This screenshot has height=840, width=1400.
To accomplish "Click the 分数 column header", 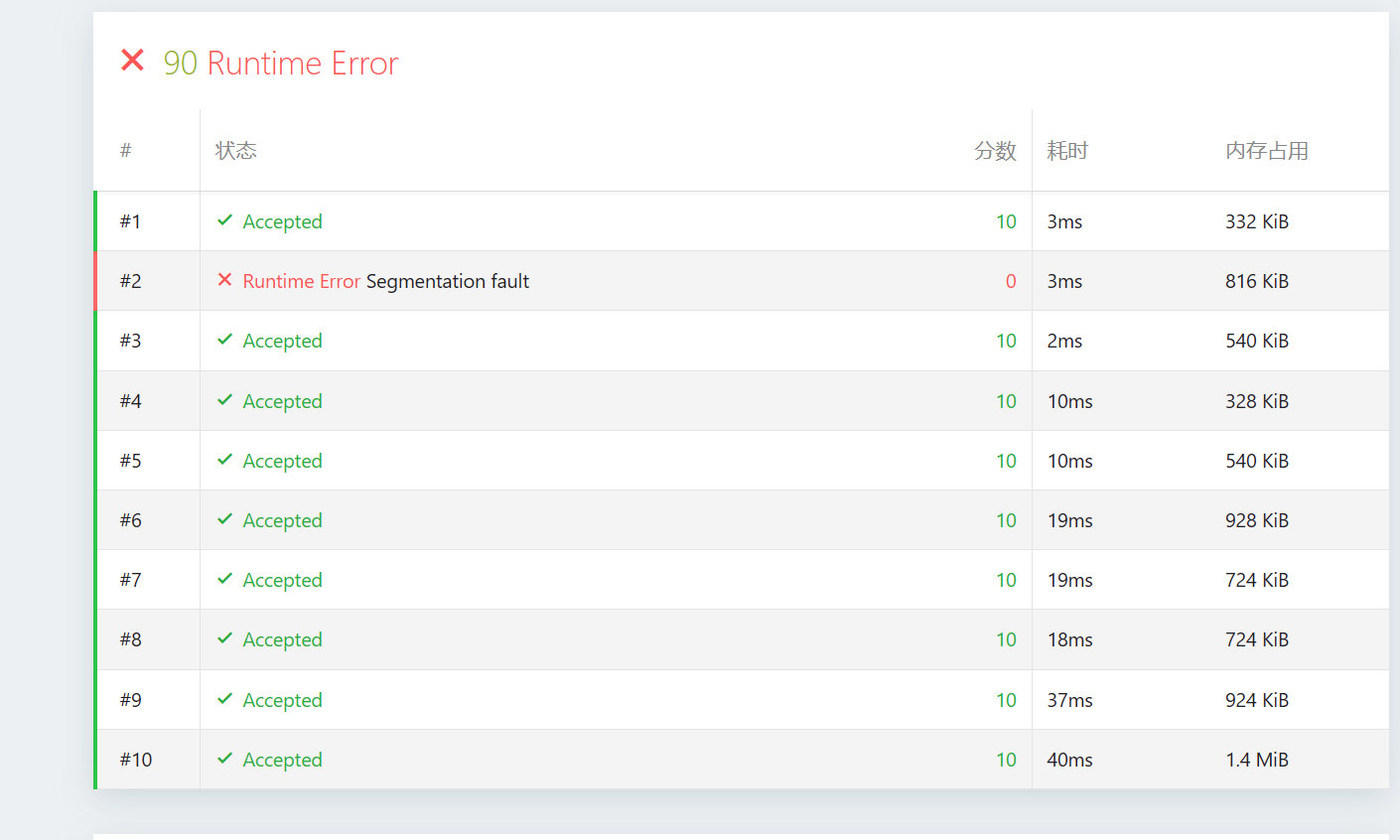I will [x=995, y=151].
